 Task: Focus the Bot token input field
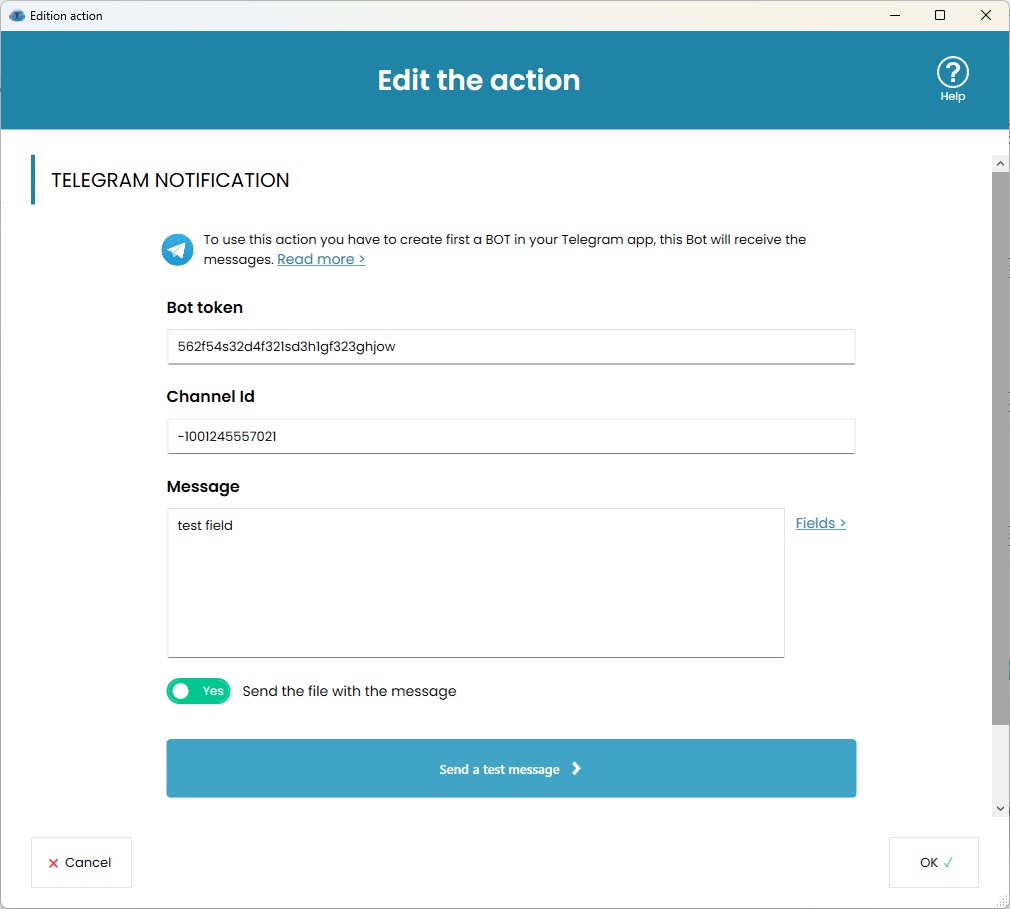(511, 347)
